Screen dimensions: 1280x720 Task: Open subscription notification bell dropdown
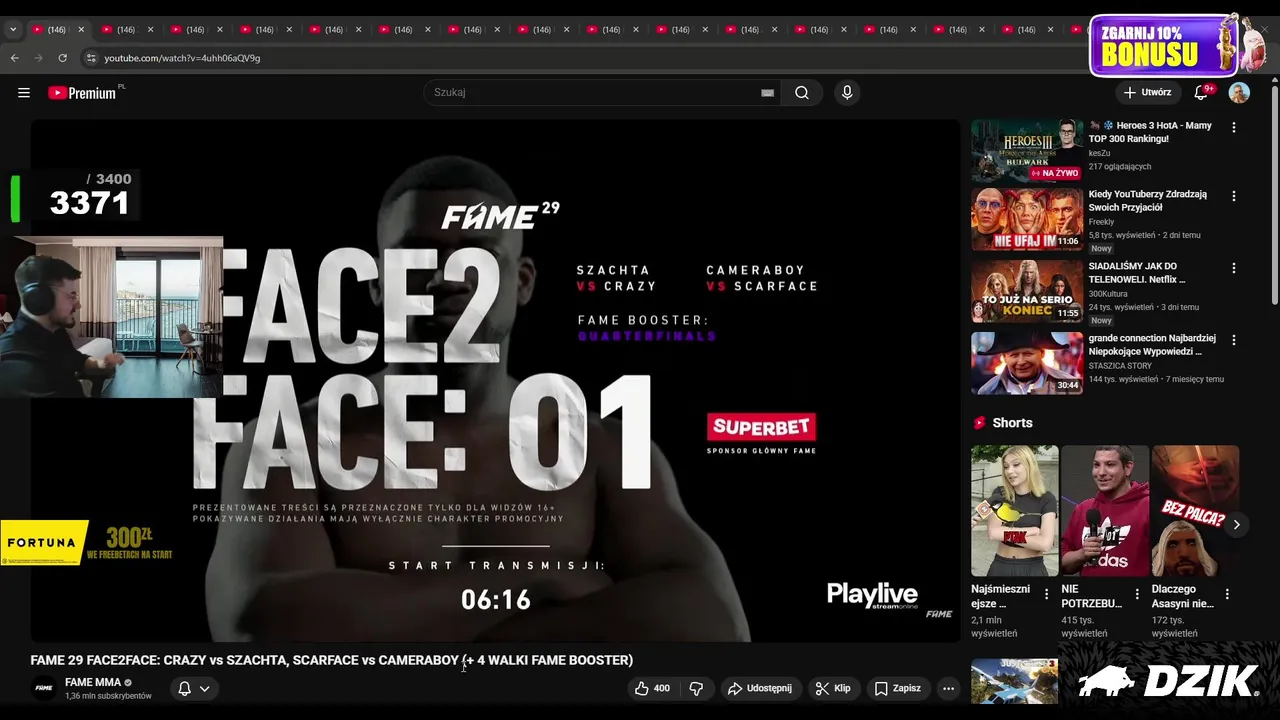tap(194, 688)
